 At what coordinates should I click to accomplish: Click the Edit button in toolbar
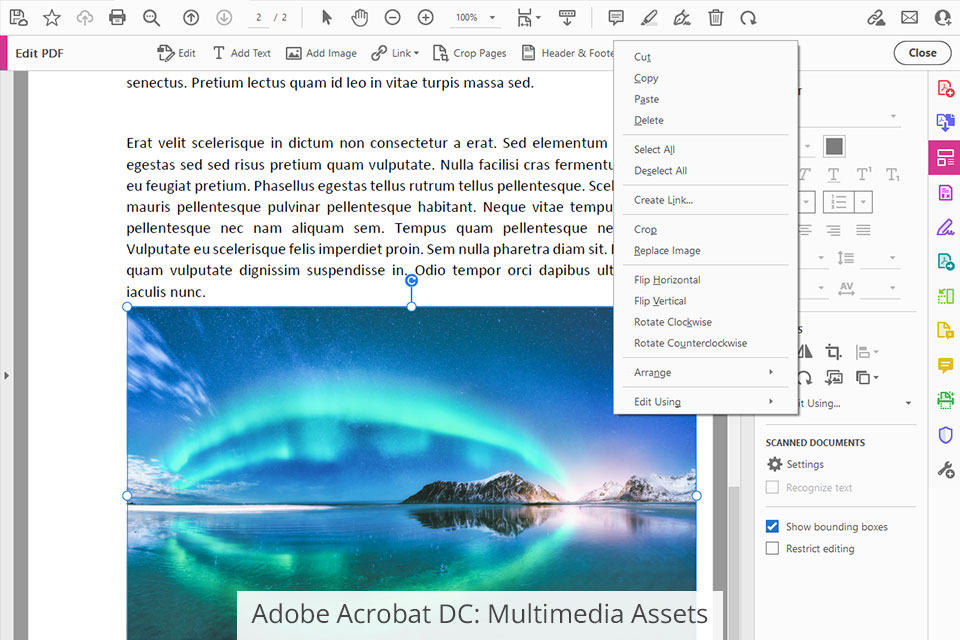click(x=176, y=53)
